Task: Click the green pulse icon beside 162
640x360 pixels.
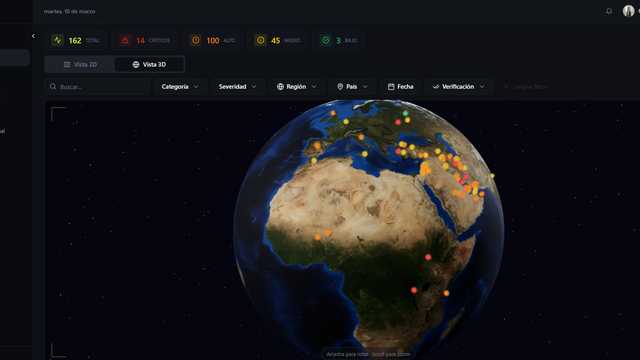Action: (x=58, y=40)
